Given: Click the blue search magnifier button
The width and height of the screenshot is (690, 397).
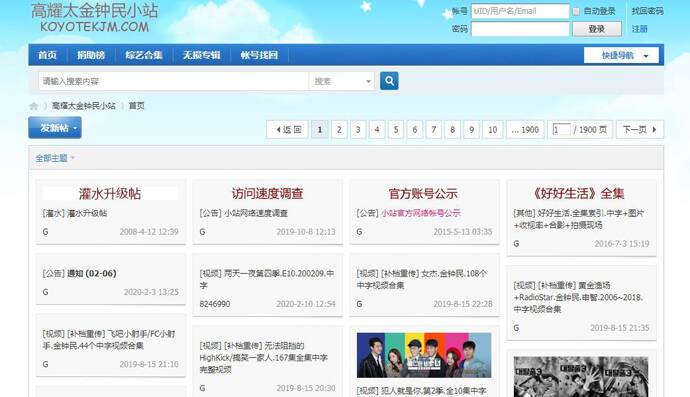Looking at the screenshot, I should [x=389, y=81].
